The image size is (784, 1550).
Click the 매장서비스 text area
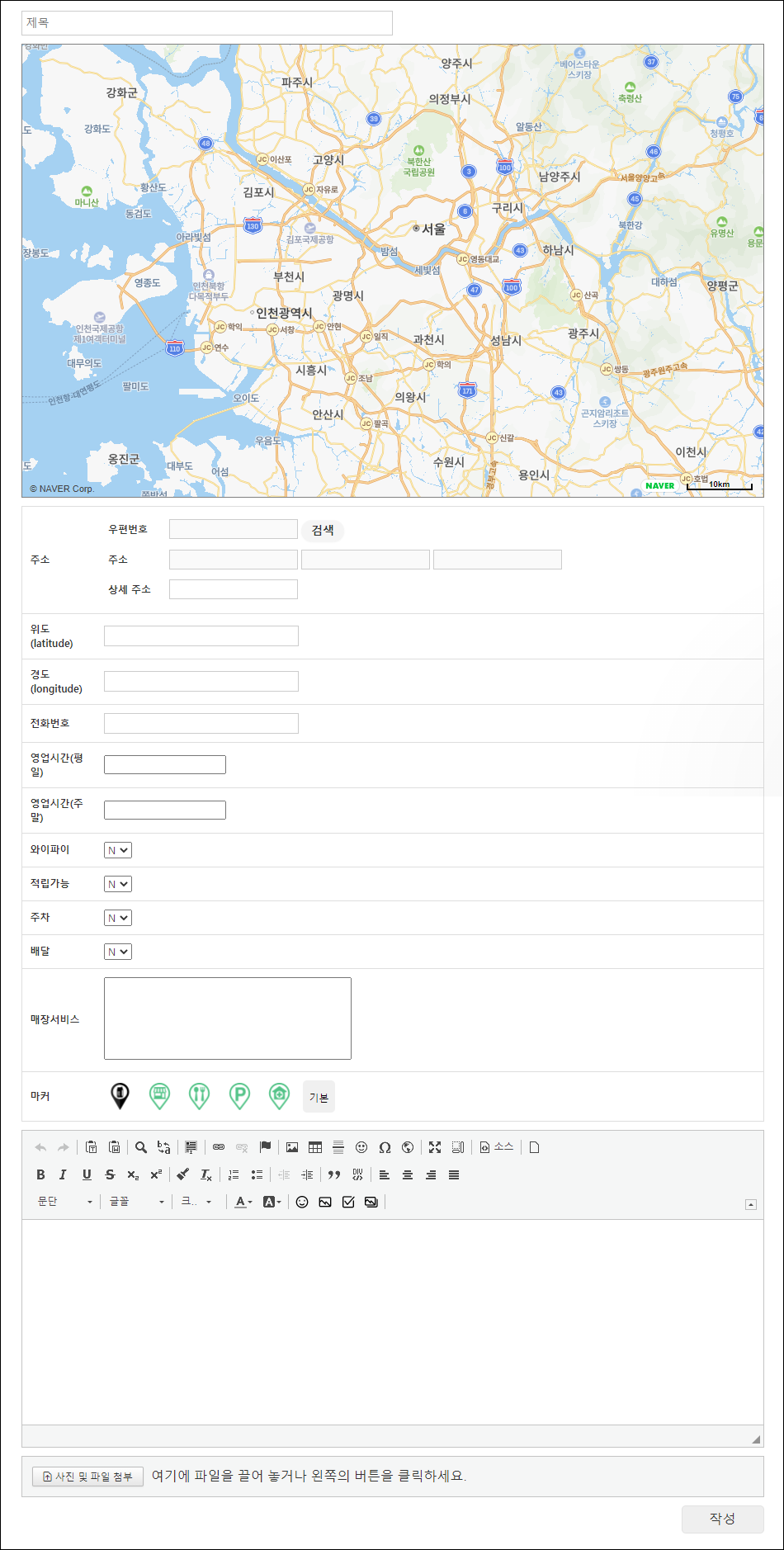(228, 1018)
